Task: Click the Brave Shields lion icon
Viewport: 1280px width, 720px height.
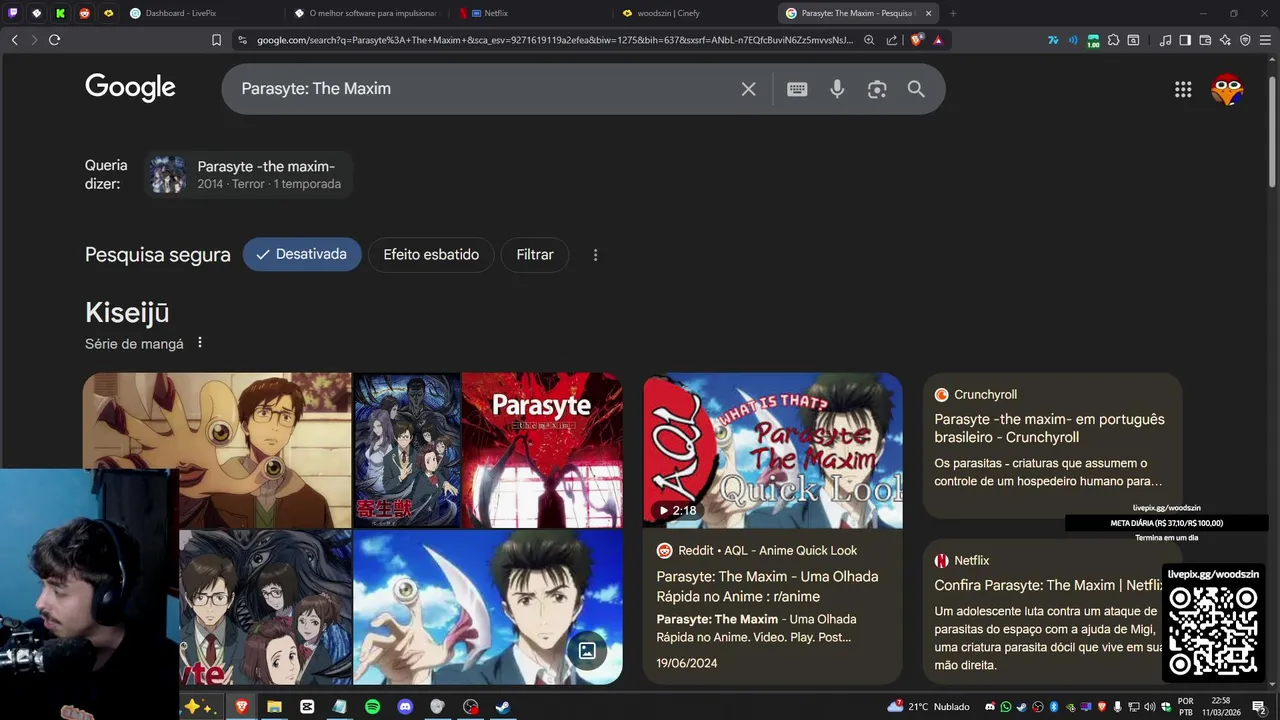Action: [916, 40]
